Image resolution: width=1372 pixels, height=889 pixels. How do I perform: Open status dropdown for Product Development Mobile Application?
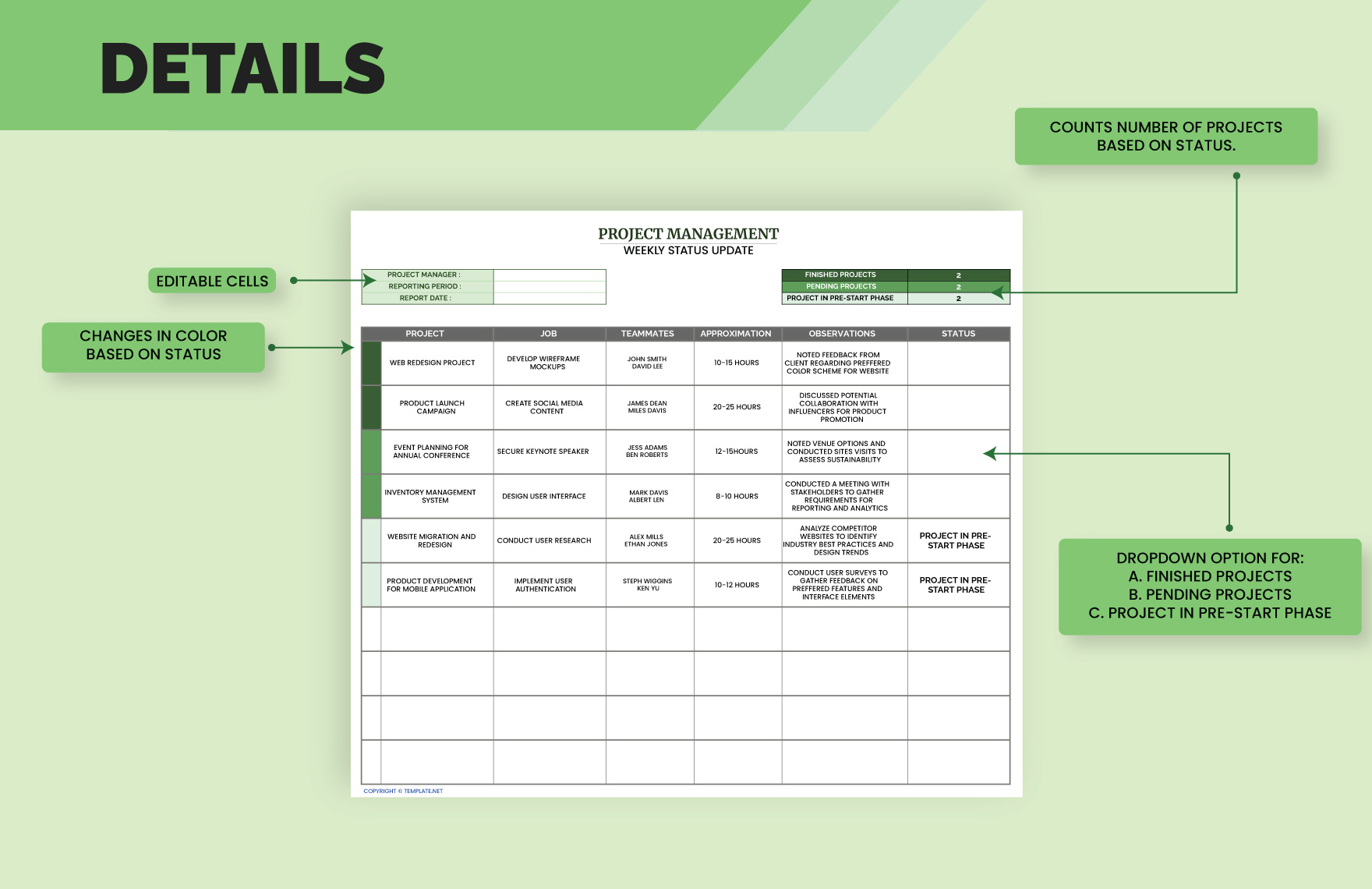point(959,586)
